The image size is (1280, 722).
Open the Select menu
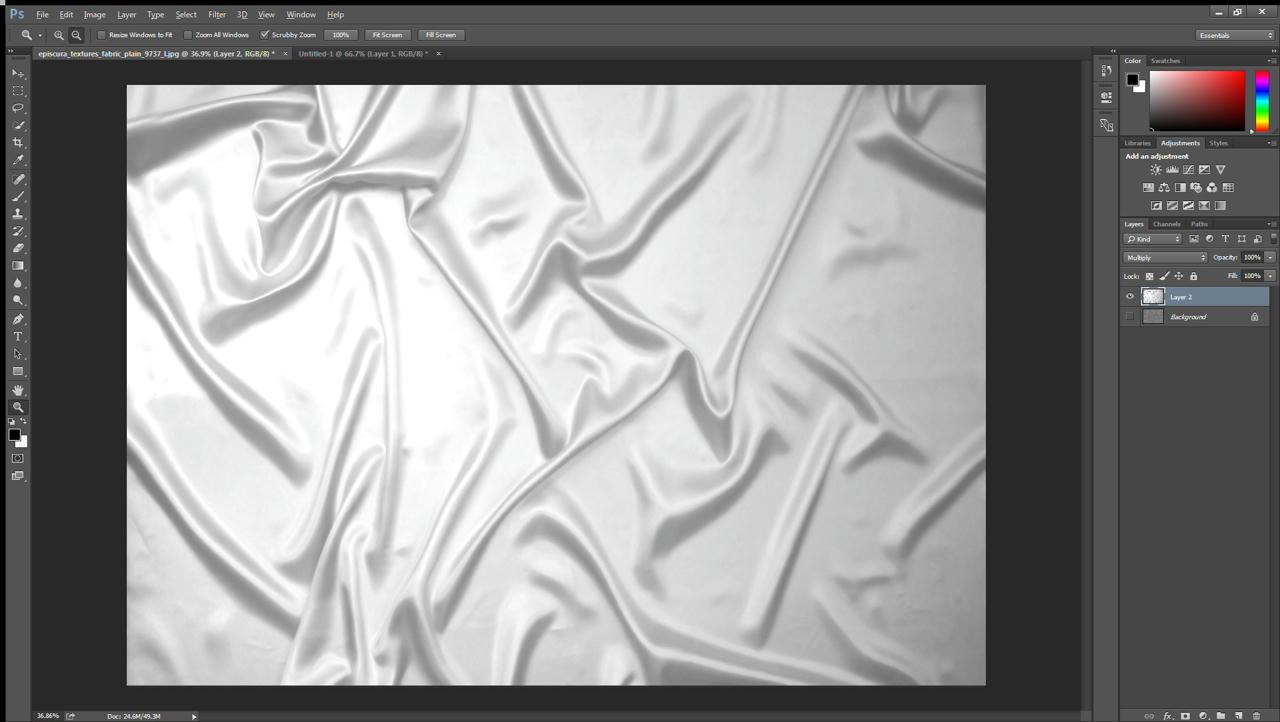186,15
